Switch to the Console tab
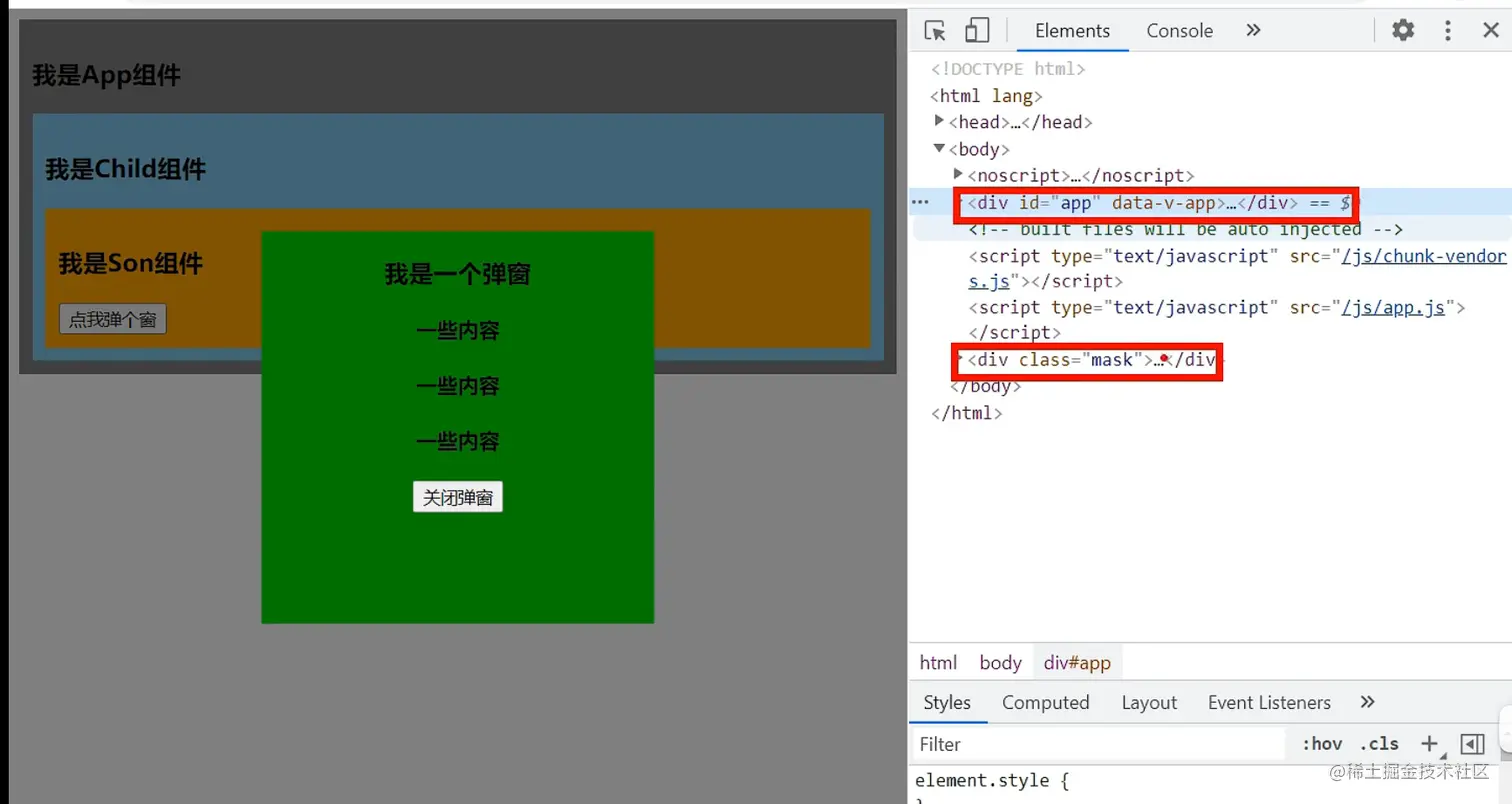This screenshot has width=1512, height=804. pyautogui.click(x=1179, y=31)
